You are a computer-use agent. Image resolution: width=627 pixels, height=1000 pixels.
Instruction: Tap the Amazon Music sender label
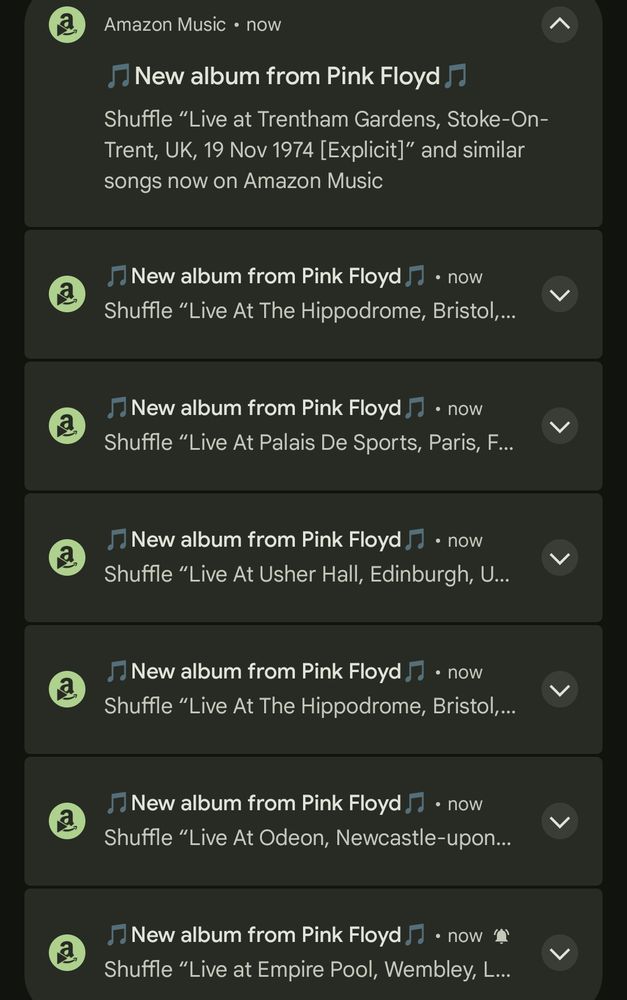point(165,24)
